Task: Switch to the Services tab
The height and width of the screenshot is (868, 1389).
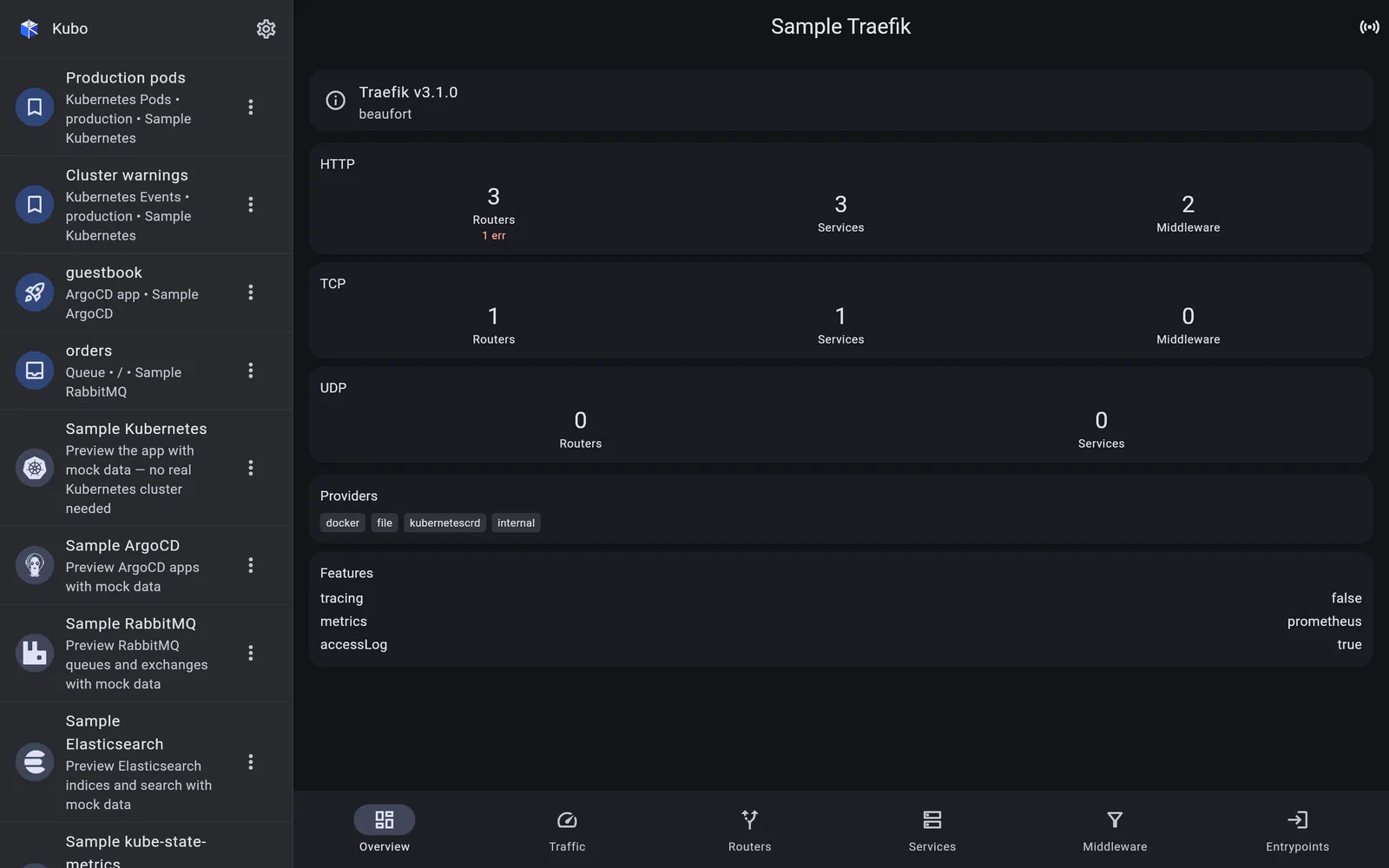Action: click(932, 829)
